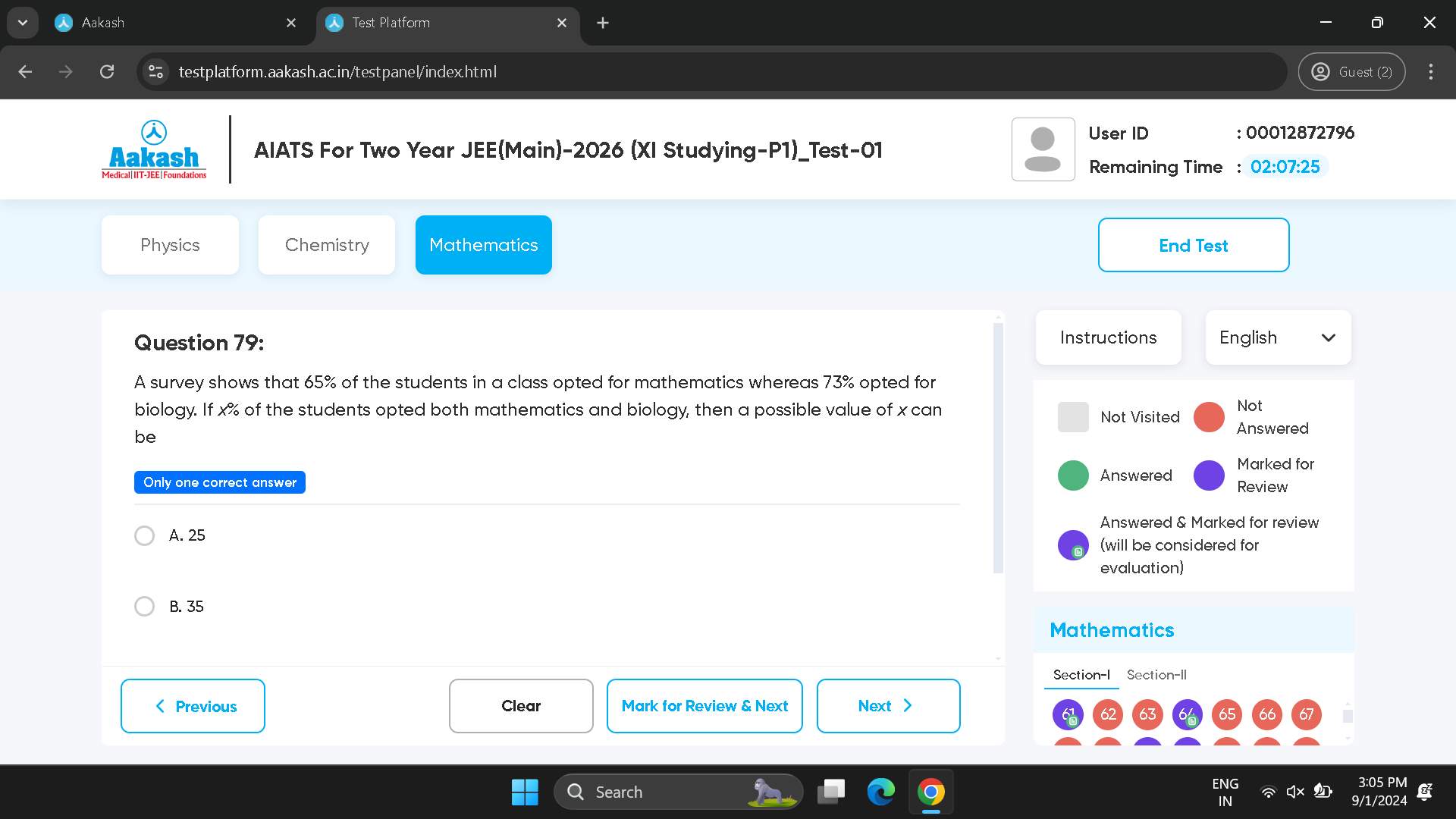Screen dimensions: 1456x819
Task: Click the Answered green status icon
Action: (1073, 475)
